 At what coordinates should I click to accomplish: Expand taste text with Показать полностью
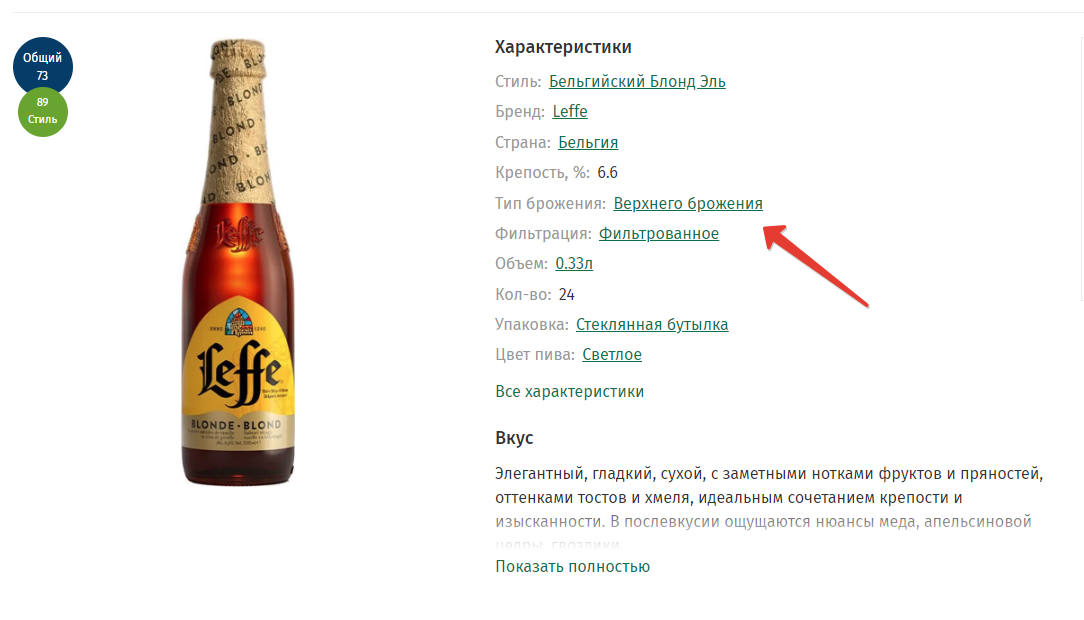point(572,566)
